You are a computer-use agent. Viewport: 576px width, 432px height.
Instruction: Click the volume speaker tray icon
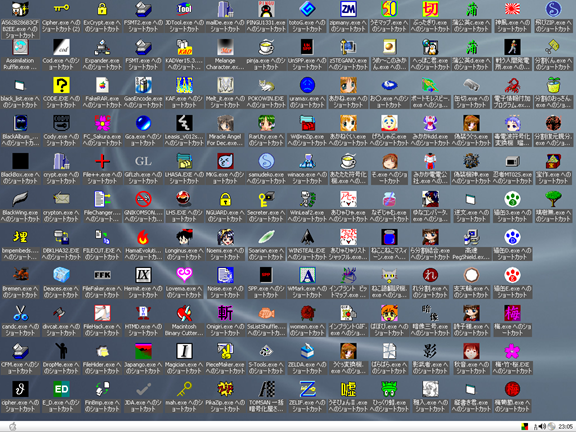pos(542,426)
